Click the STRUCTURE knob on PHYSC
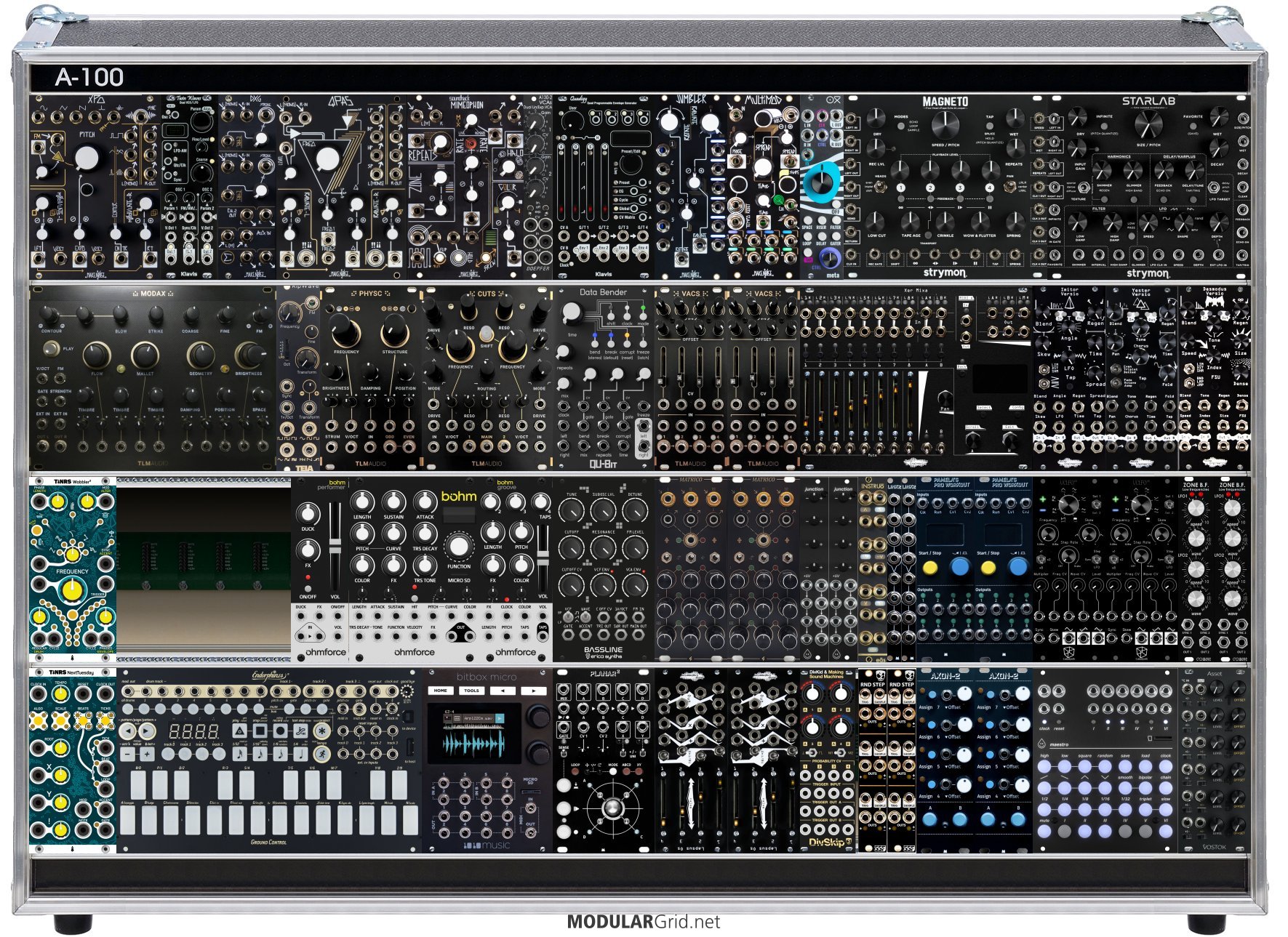Screen dimensions: 1288x937 click(x=393, y=331)
